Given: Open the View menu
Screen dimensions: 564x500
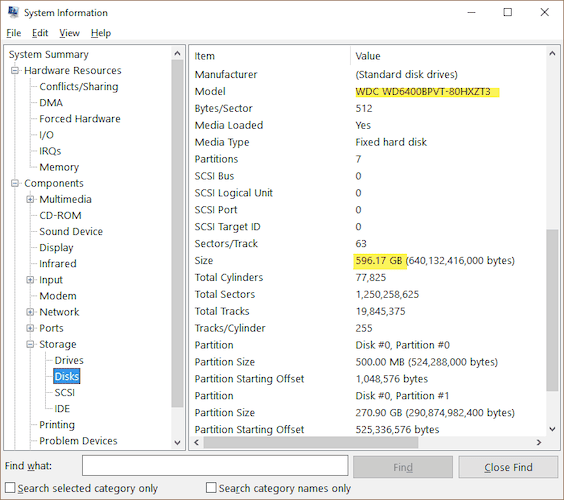Looking at the screenshot, I should tap(69, 33).
